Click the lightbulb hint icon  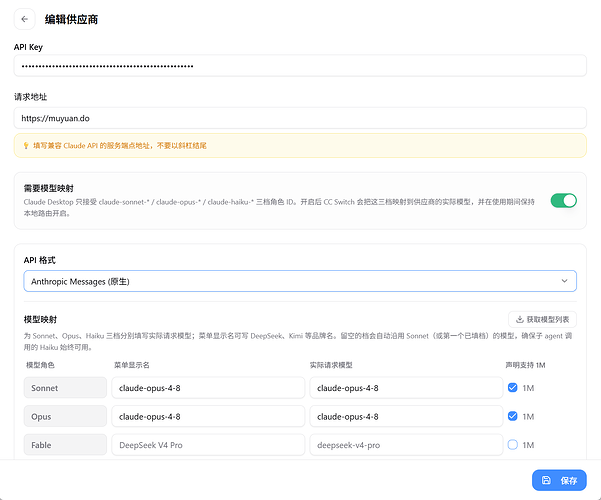pos(26,146)
